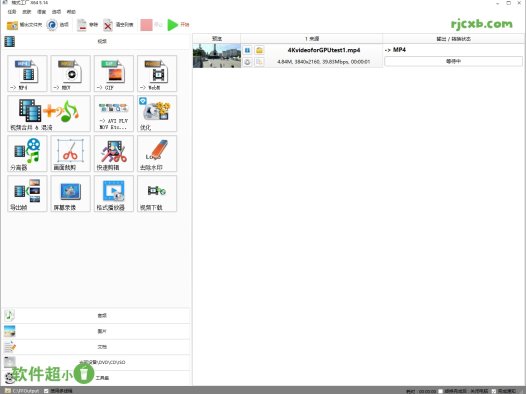
Task: Choose the -> MKV conversion tile
Action: 70,73
